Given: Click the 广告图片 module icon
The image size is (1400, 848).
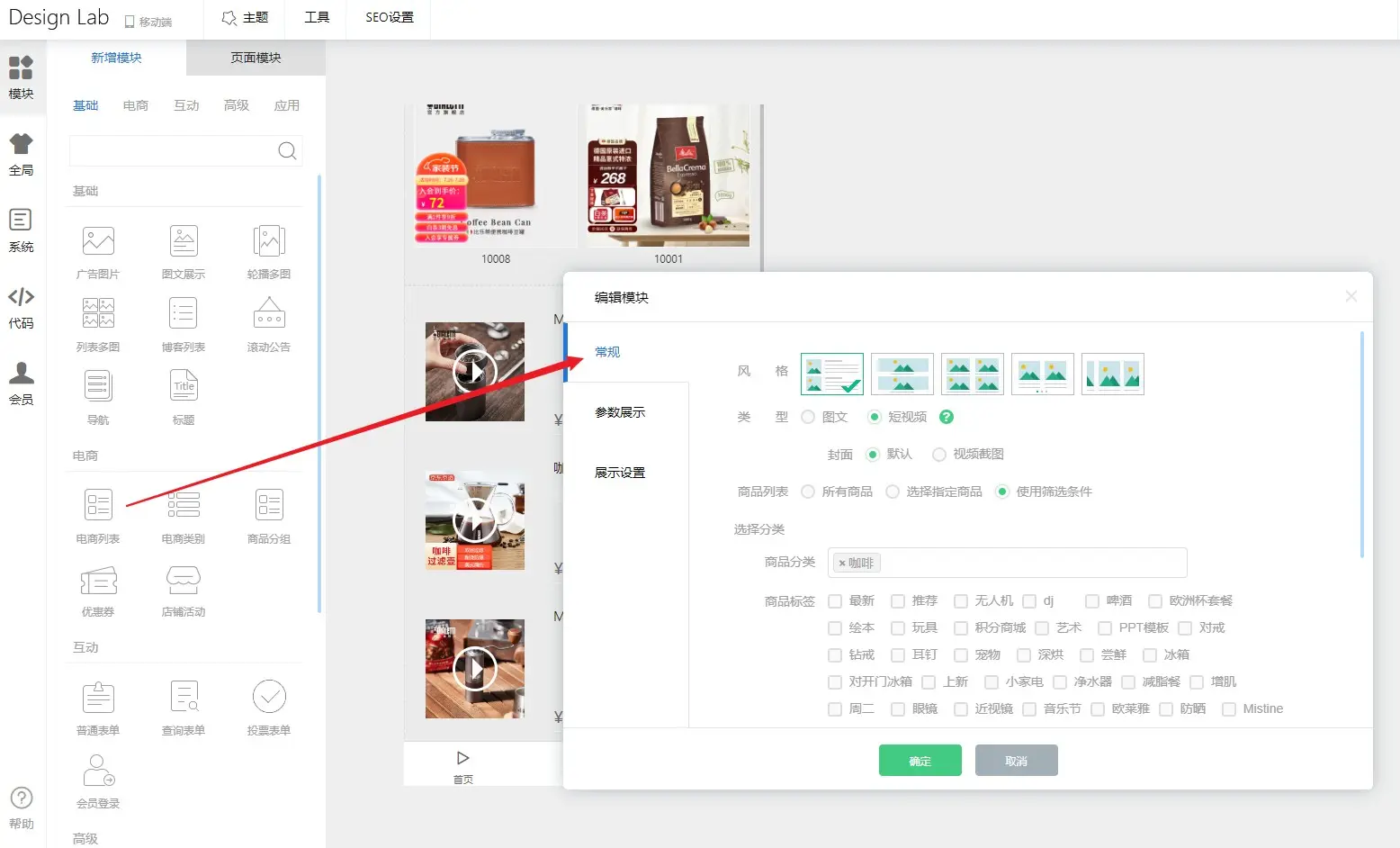Looking at the screenshot, I should pos(98,241).
